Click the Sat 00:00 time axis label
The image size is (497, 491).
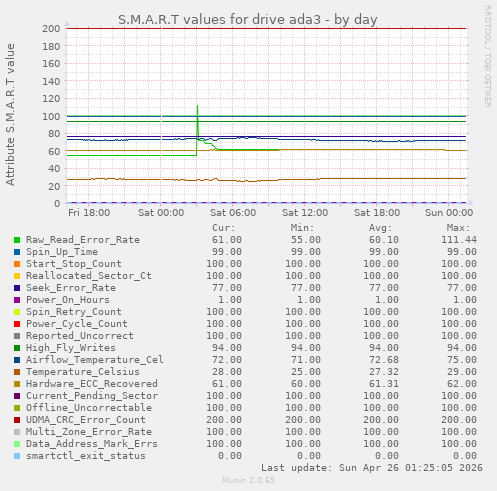161,213
